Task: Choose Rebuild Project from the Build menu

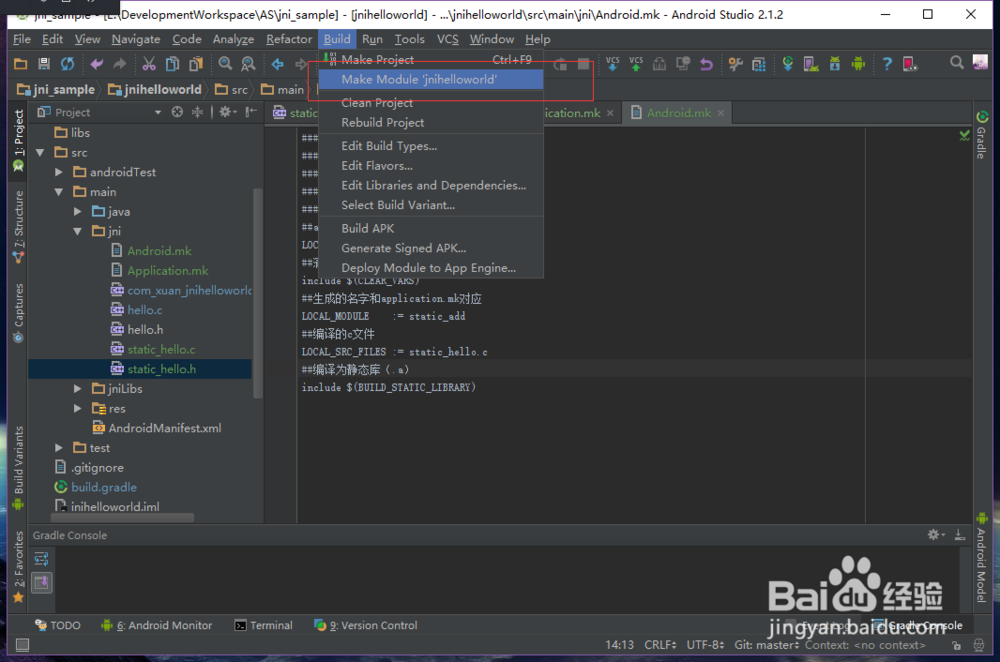Action: tap(431, 122)
